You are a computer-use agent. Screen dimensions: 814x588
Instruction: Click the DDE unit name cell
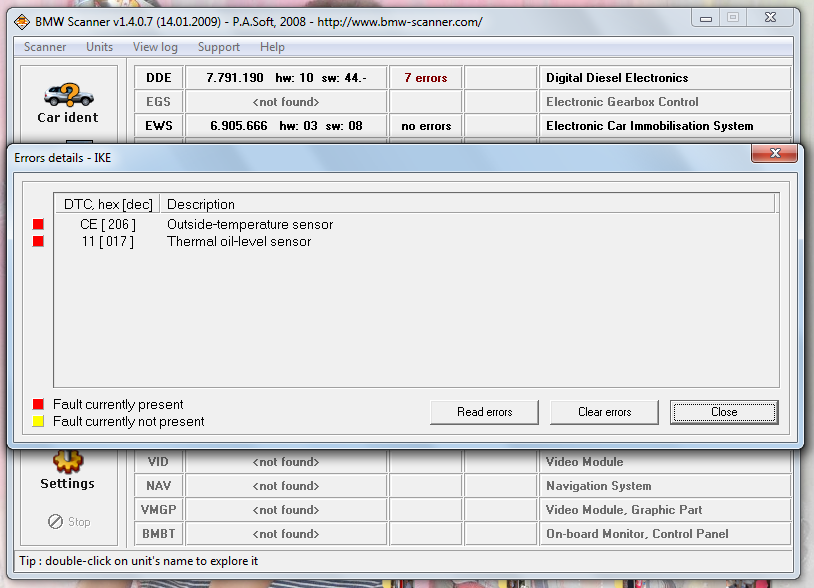point(159,78)
